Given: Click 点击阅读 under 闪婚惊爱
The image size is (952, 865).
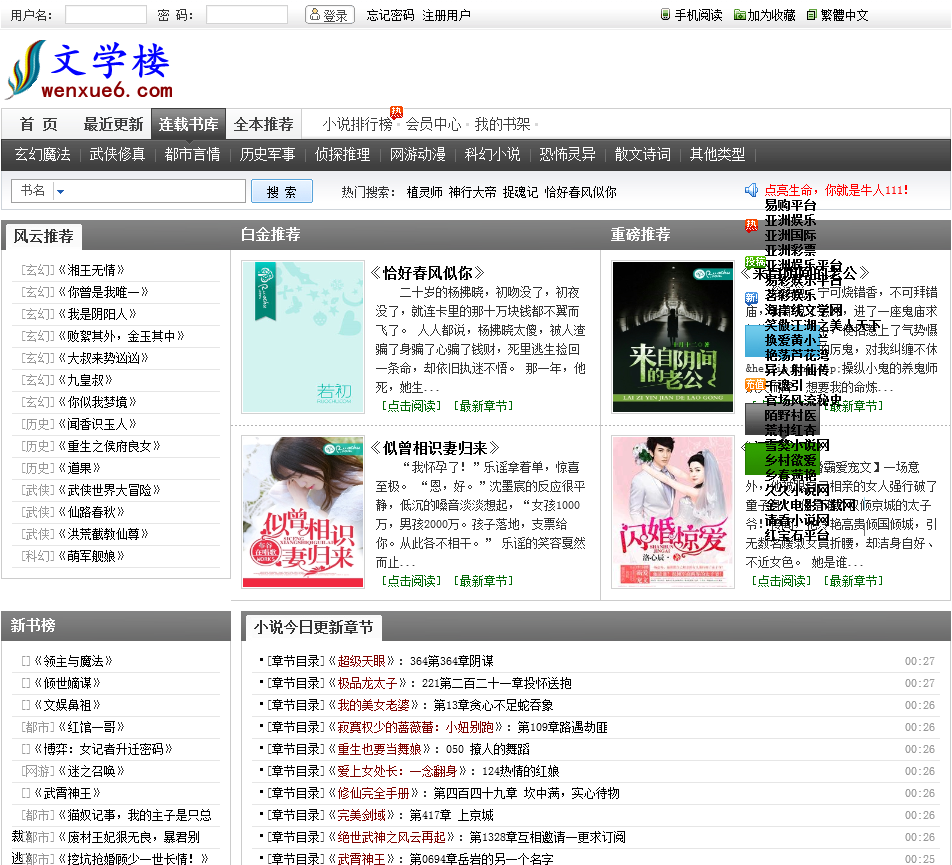Looking at the screenshot, I should 781,581.
